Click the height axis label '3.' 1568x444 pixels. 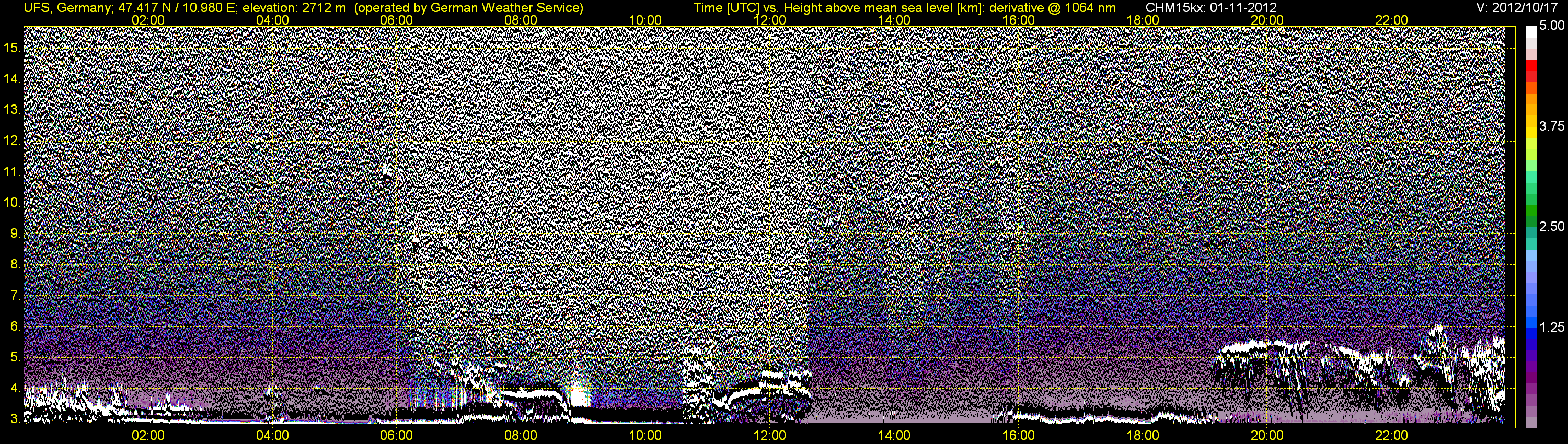click(15, 419)
